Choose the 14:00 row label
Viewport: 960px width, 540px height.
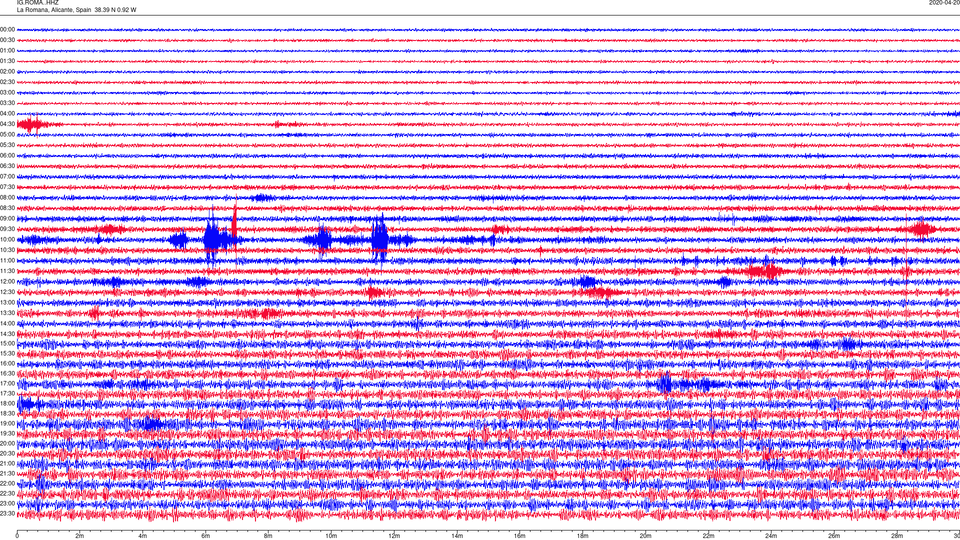(x=7, y=323)
